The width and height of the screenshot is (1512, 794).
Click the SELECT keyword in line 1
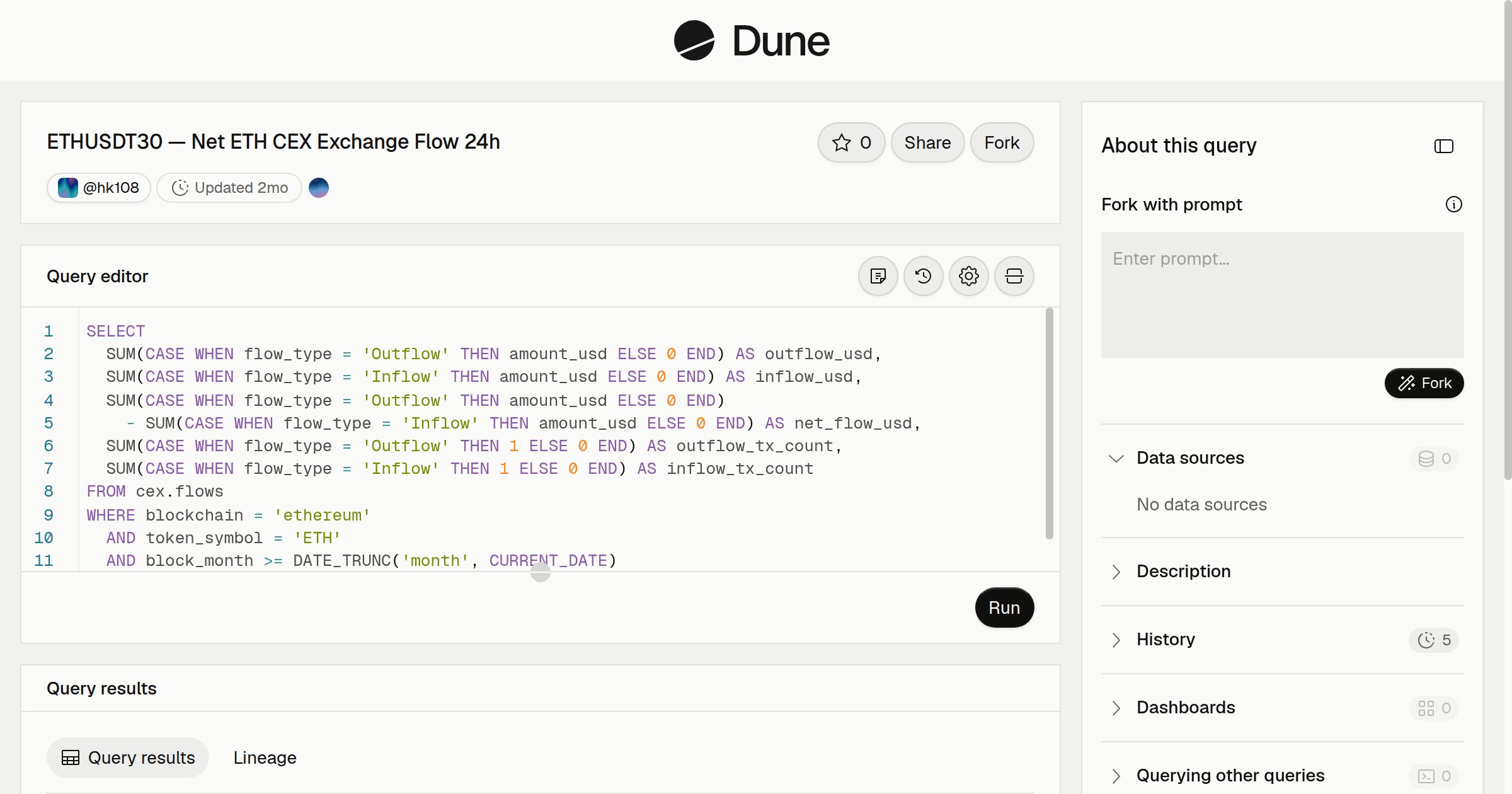[116, 331]
